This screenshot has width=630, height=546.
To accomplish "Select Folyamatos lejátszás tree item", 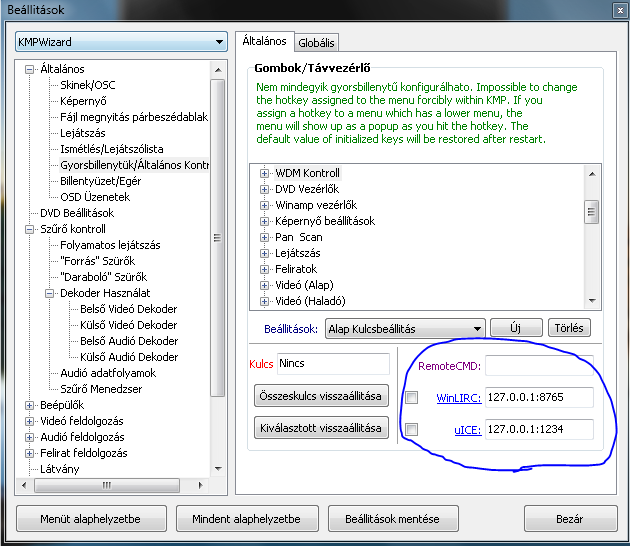I will tap(110, 245).
